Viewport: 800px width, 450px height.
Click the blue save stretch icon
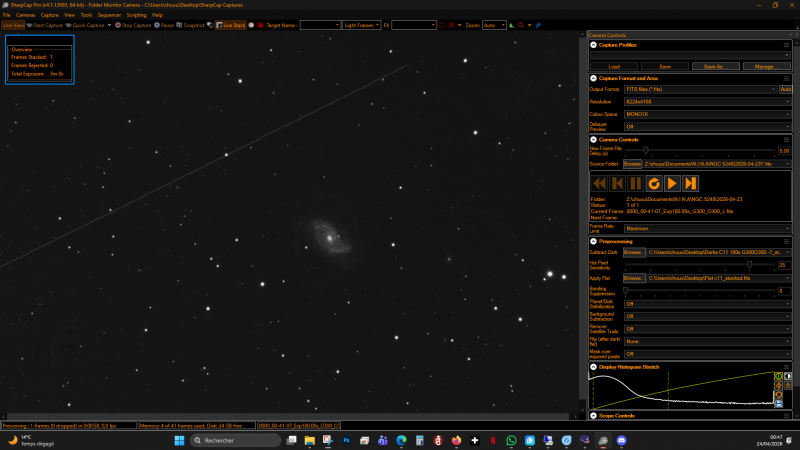[x=779, y=404]
